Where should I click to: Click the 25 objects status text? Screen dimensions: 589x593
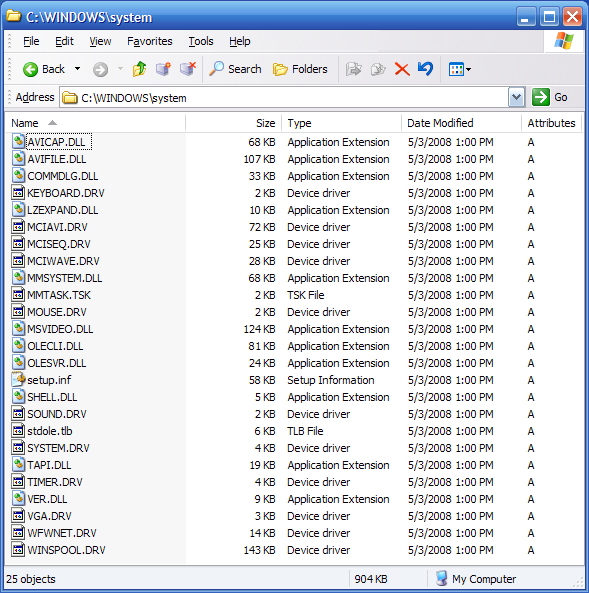31,579
